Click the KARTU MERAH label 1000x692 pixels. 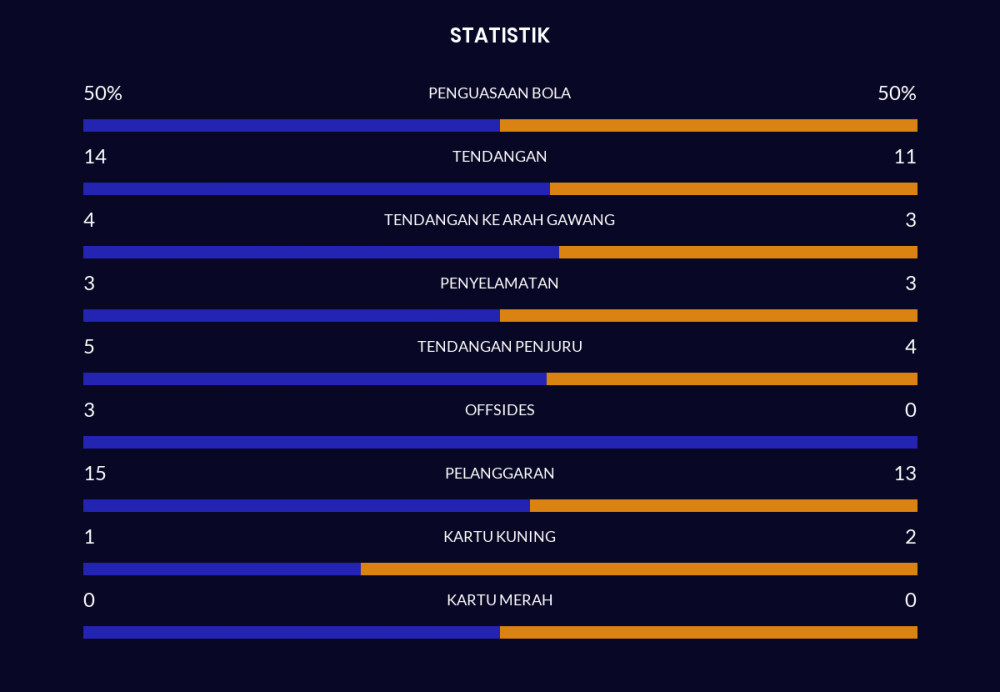(499, 601)
